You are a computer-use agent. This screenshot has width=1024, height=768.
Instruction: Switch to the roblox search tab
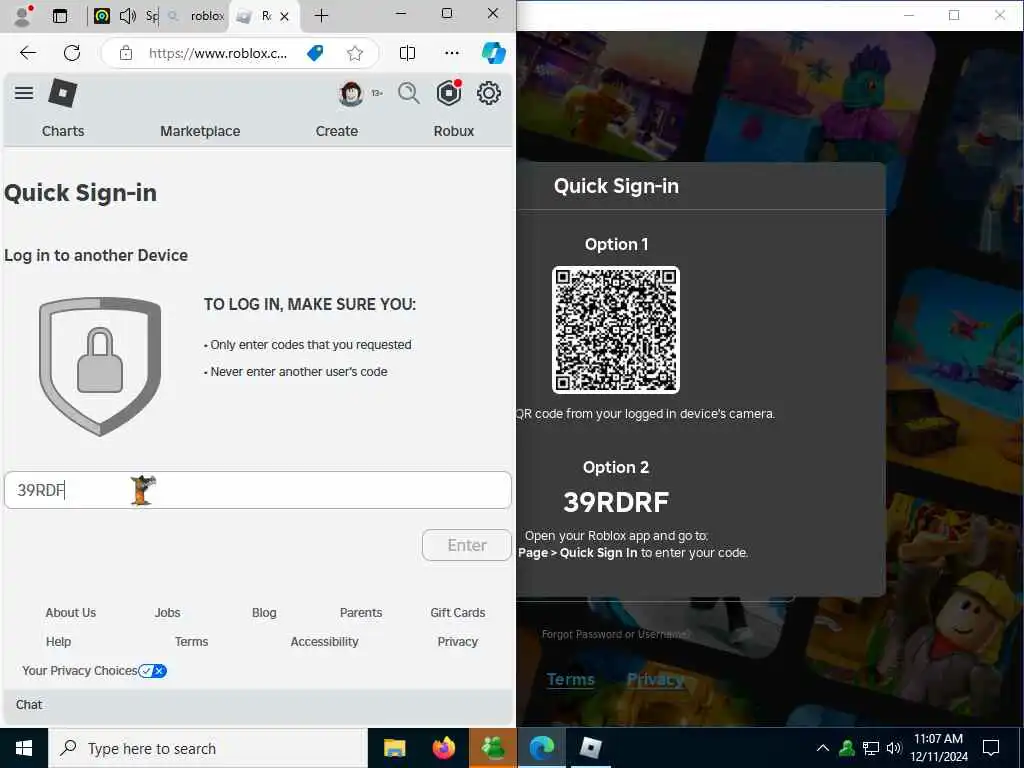point(197,16)
